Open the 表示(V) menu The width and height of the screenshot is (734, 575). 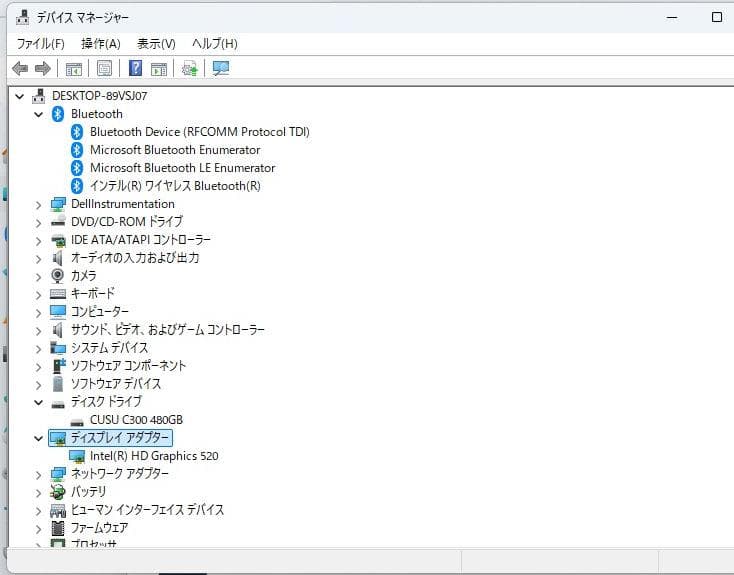coord(156,44)
